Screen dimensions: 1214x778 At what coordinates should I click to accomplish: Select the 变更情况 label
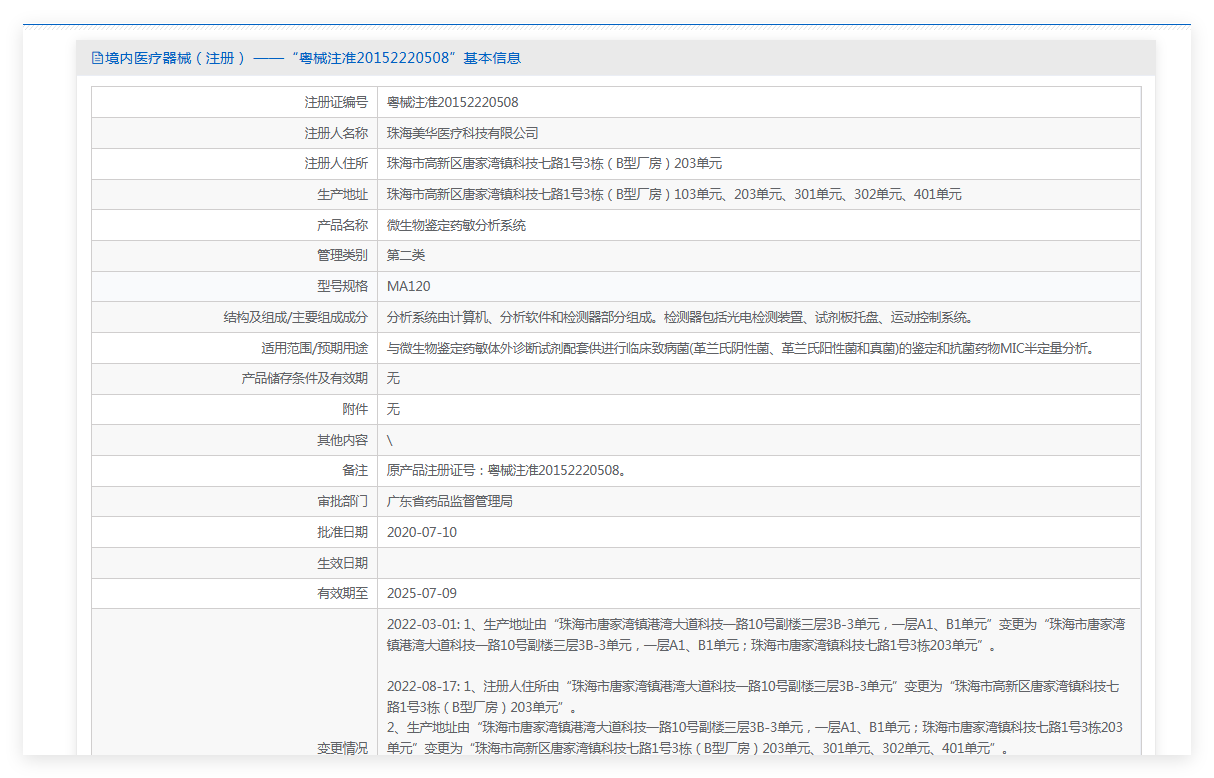(x=342, y=748)
